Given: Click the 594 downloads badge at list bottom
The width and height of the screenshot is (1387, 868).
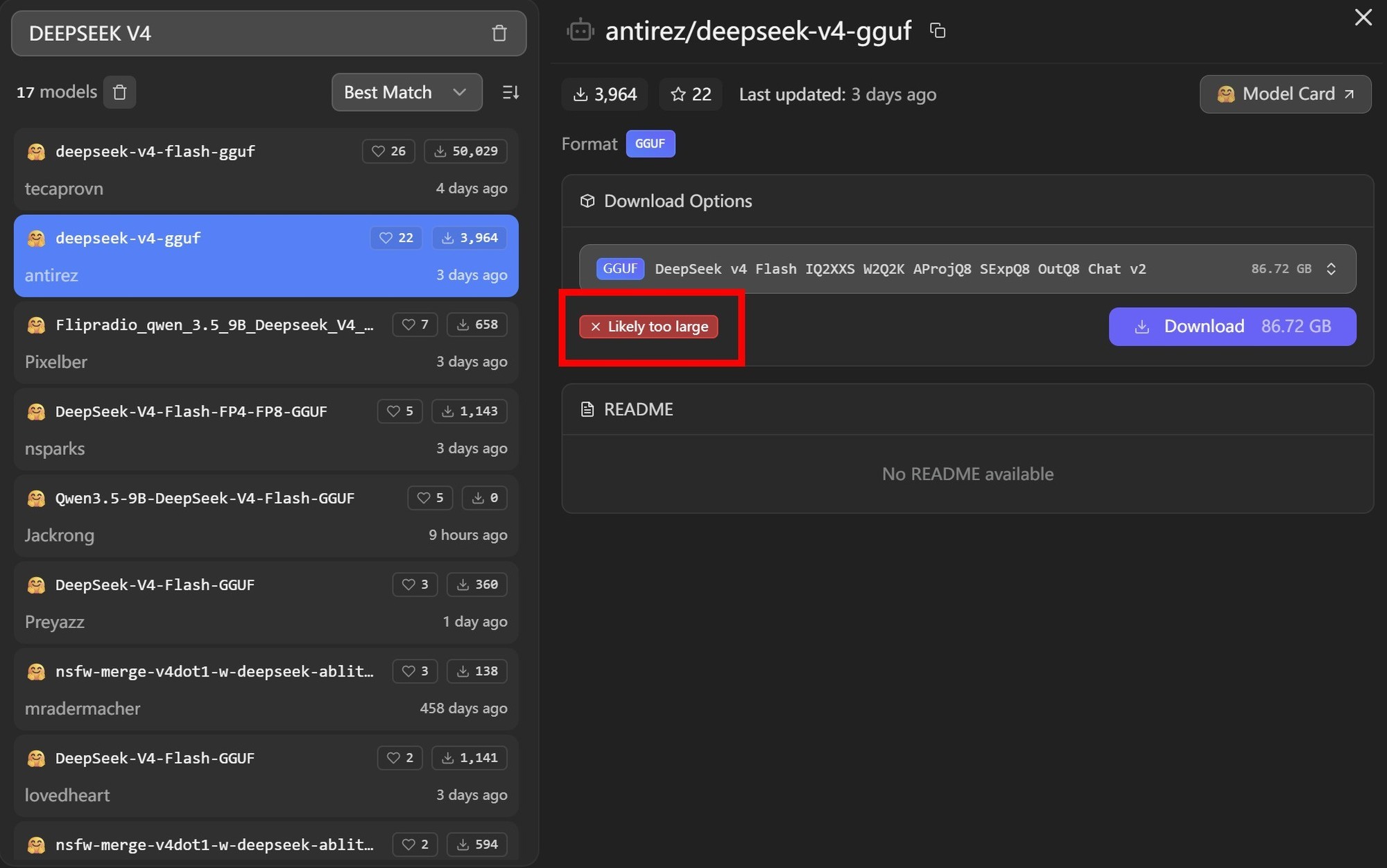Looking at the screenshot, I should point(477,844).
